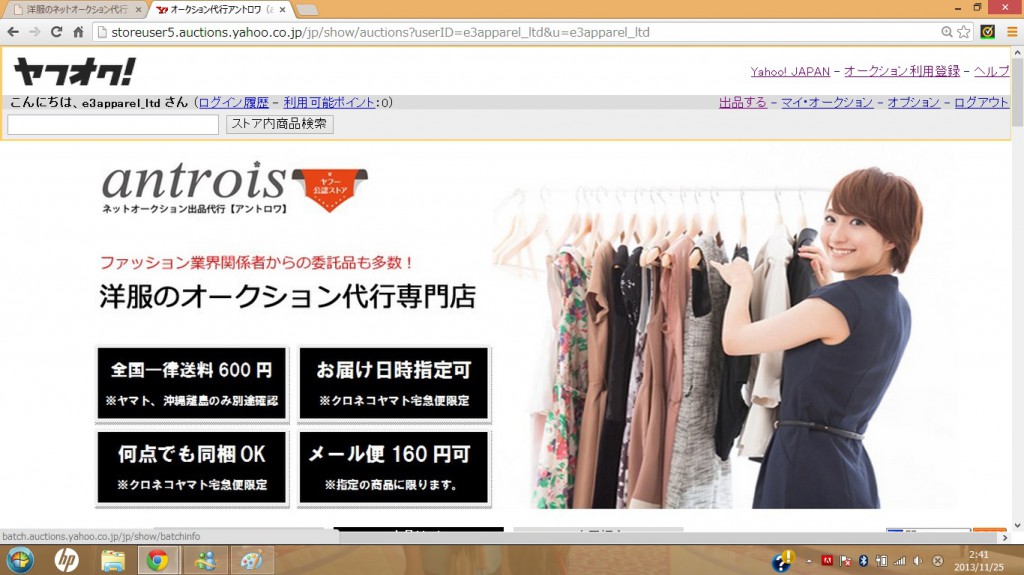Open the Yahoo! JAPAN link
This screenshot has width=1024, height=575.
click(x=790, y=71)
